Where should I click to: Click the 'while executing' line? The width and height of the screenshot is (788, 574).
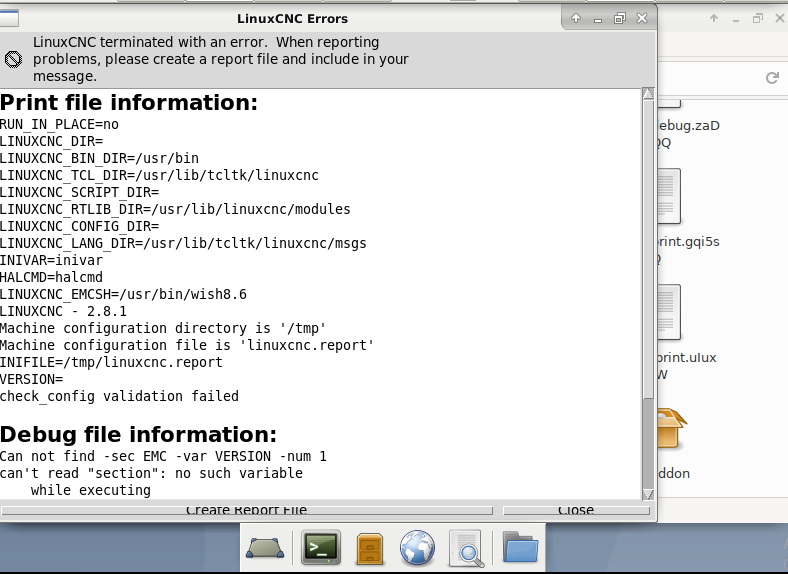coord(90,491)
